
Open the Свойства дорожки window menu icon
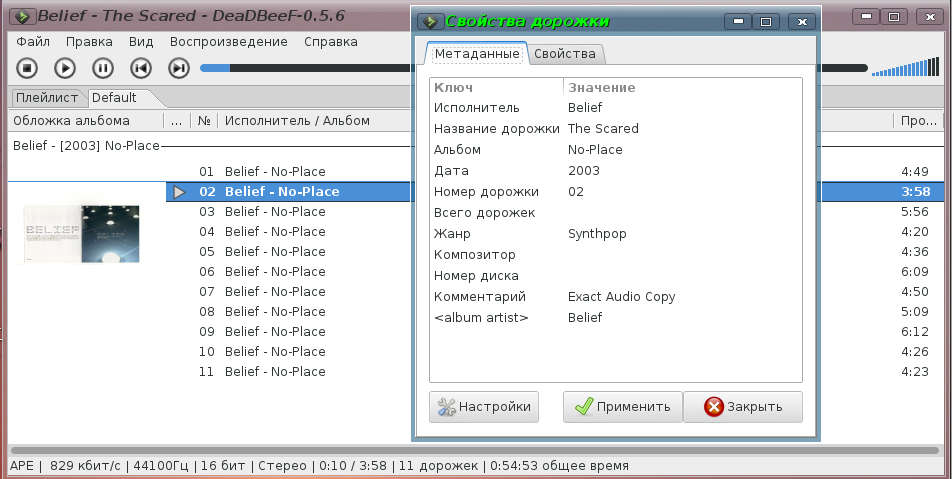point(430,22)
